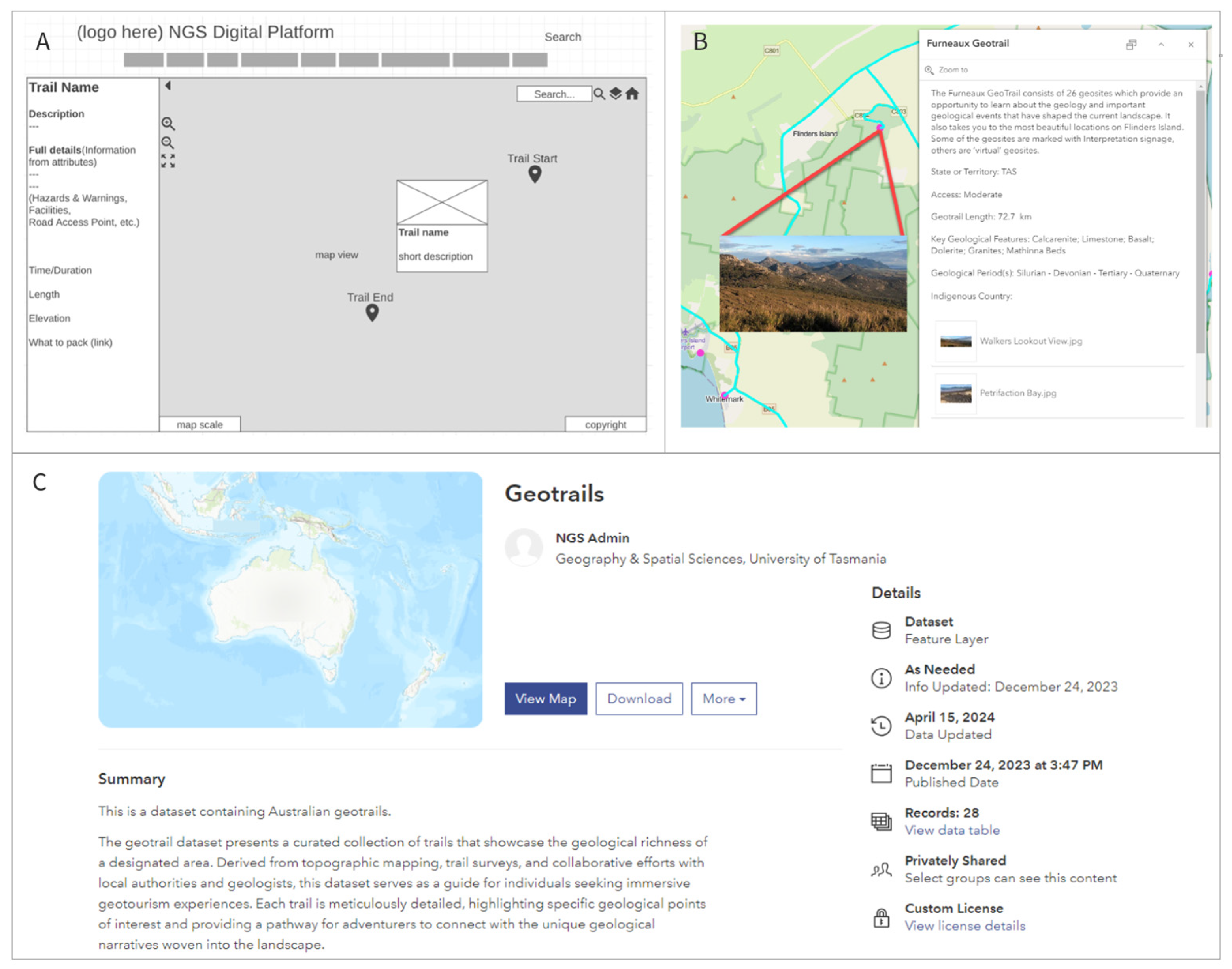Click the zoom in magnifier in wireframe map
The width and height of the screenshot is (1232, 969).
point(168,124)
